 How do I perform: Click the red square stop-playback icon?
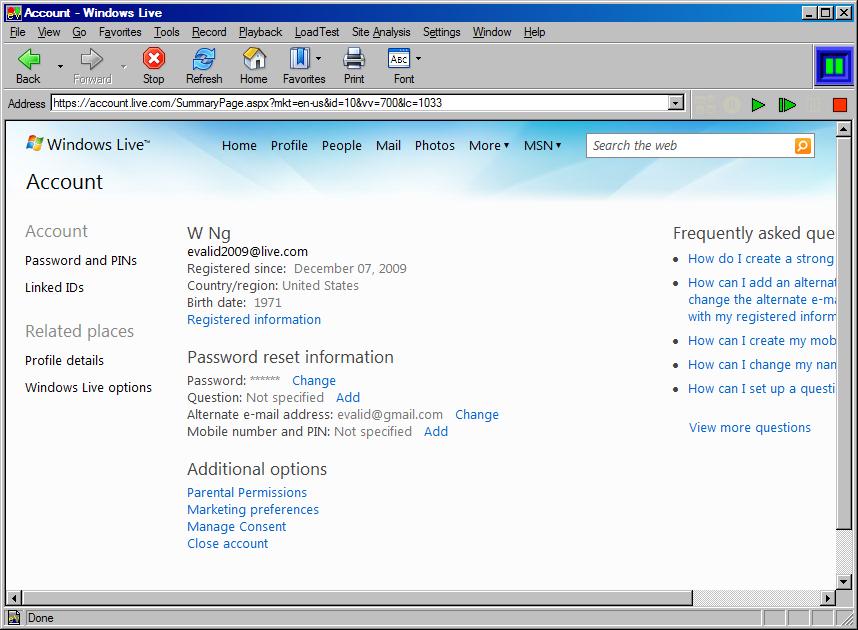(839, 105)
